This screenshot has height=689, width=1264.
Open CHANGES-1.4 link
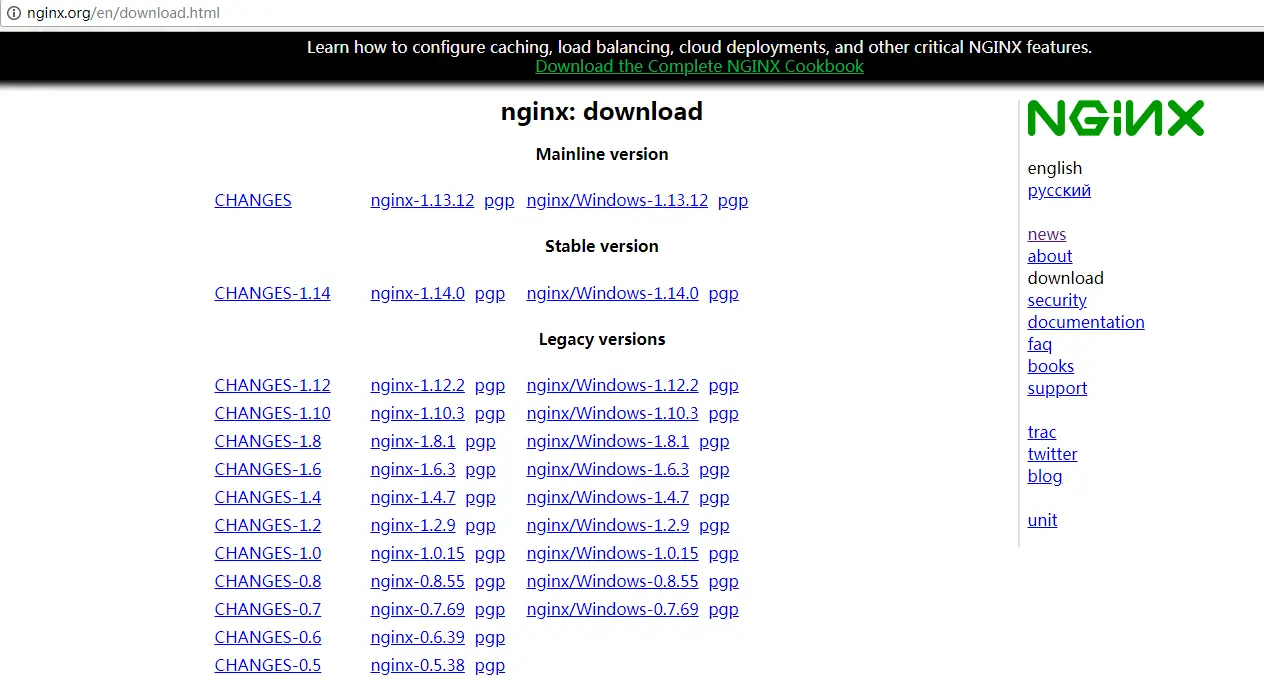pos(268,497)
